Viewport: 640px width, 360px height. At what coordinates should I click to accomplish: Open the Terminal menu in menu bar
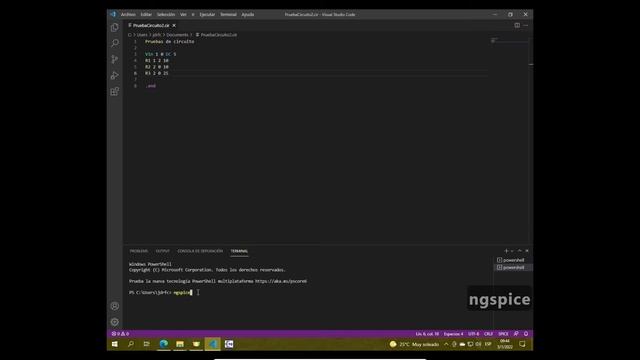click(228, 14)
